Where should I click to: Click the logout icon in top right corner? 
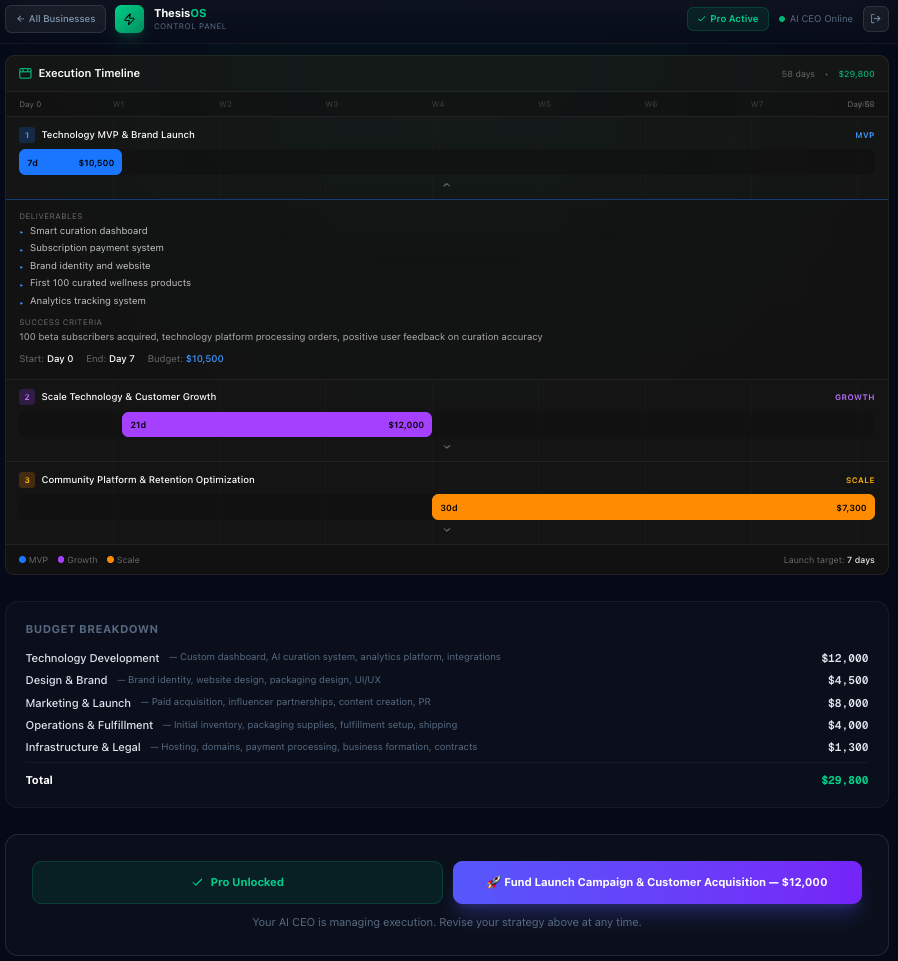875,18
